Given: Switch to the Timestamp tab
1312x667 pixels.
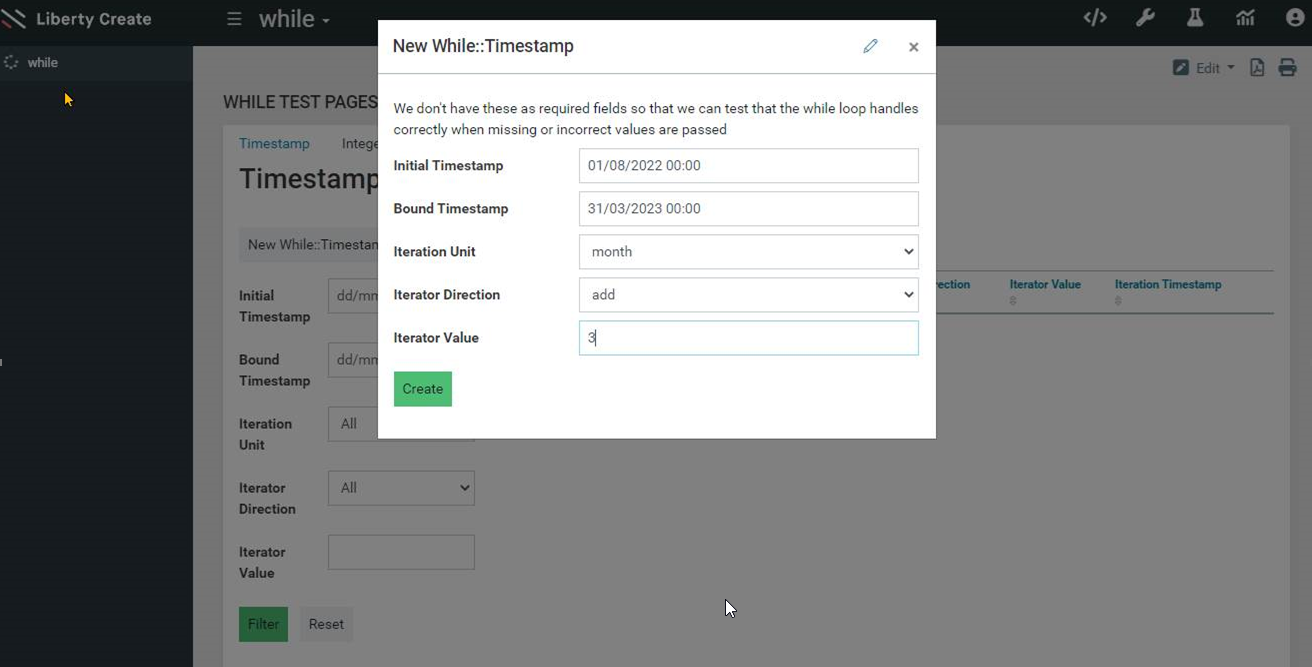Looking at the screenshot, I should click(x=274, y=144).
